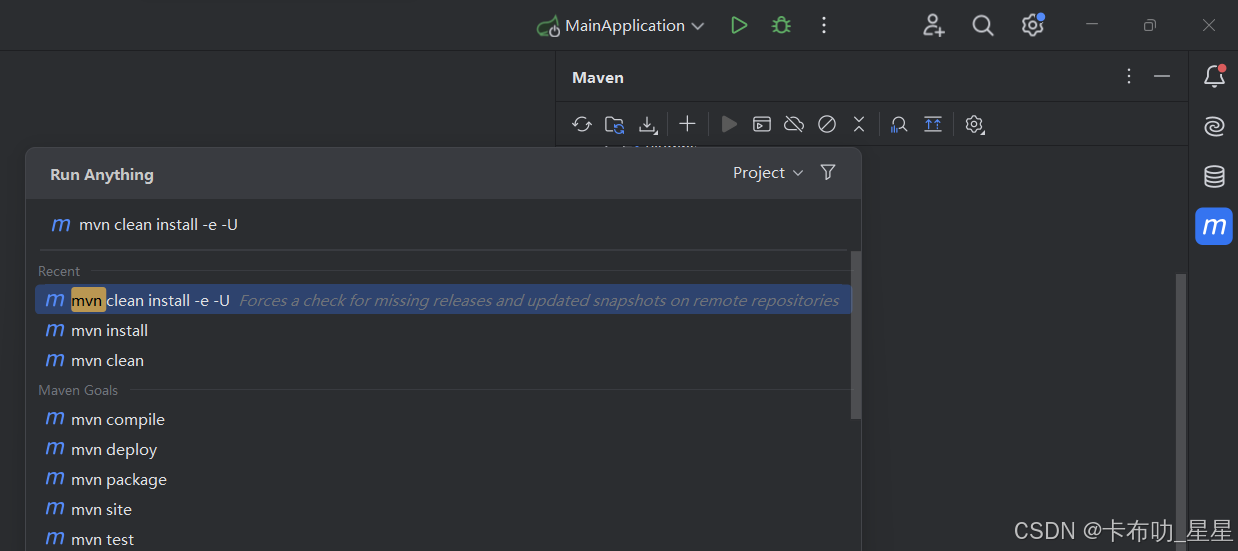Click the blue up-arrows Maven toolbar icon
This screenshot has width=1238, height=551.
click(933, 124)
